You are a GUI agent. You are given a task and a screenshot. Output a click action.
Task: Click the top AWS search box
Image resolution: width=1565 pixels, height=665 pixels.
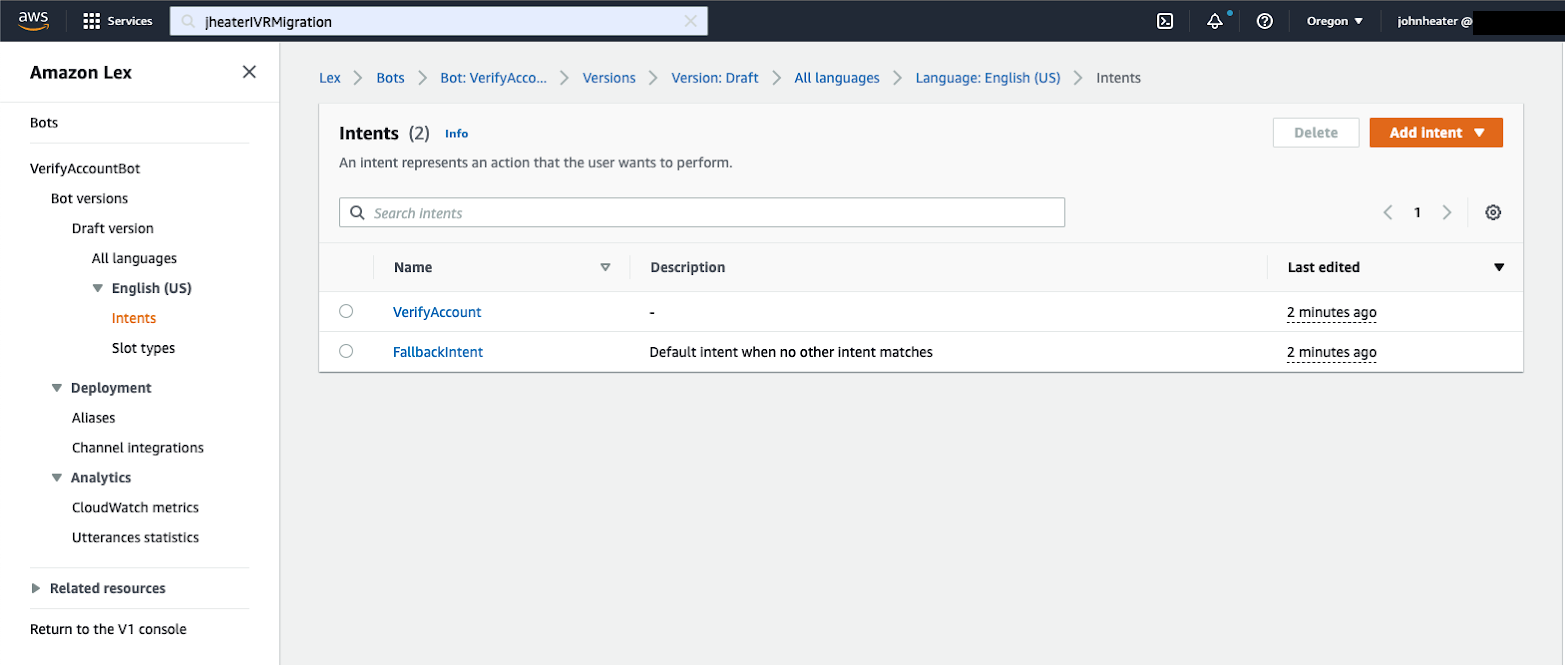coord(439,21)
